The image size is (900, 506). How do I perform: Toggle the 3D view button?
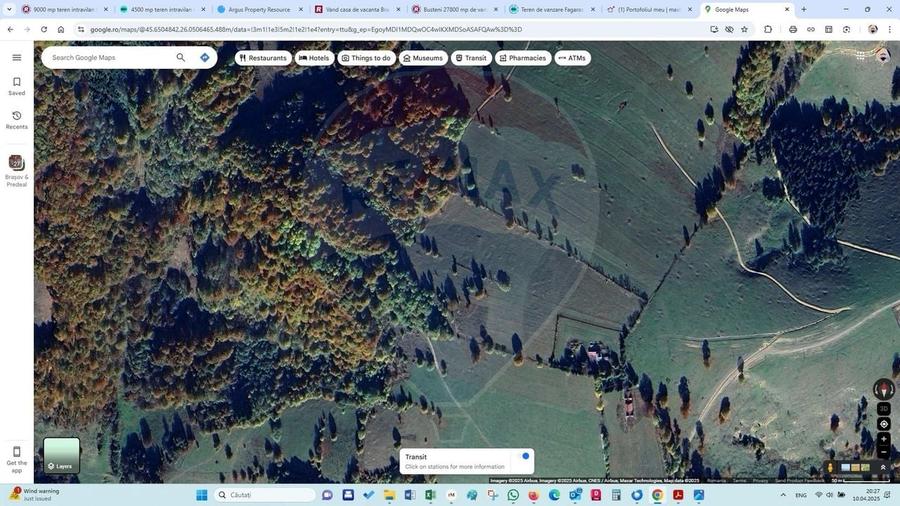[883, 408]
